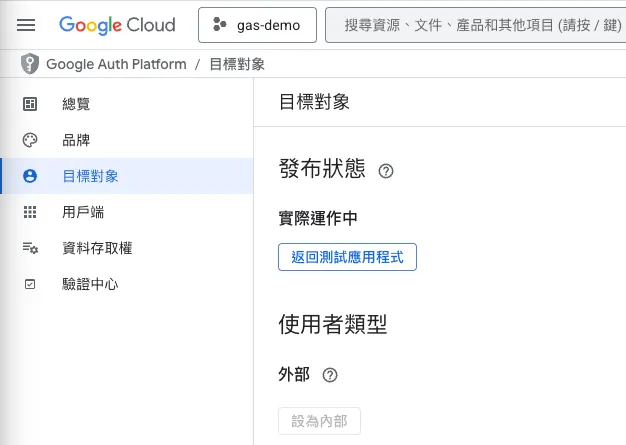Open the 品牌 page from sidebar label
Screen dimensions: 626x445
[76, 140]
